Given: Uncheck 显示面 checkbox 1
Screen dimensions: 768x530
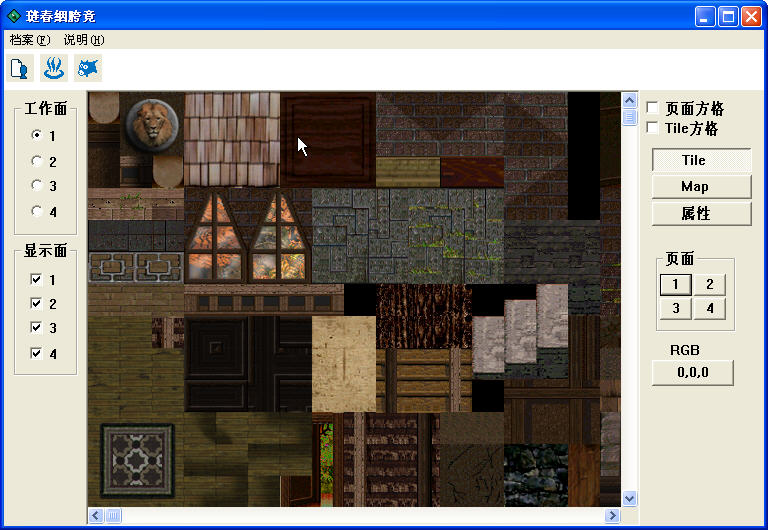Looking at the screenshot, I should coord(36,279).
